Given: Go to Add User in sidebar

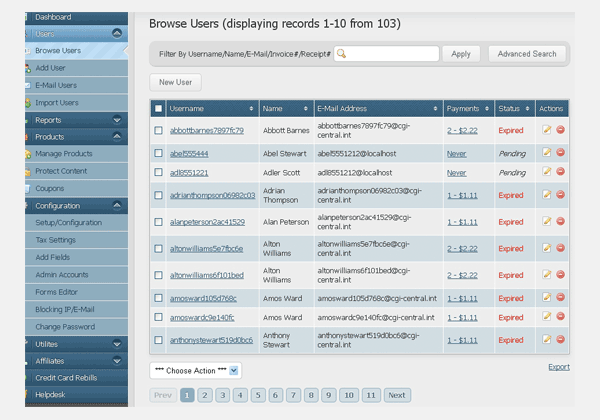Looking at the screenshot, I should point(77,68).
